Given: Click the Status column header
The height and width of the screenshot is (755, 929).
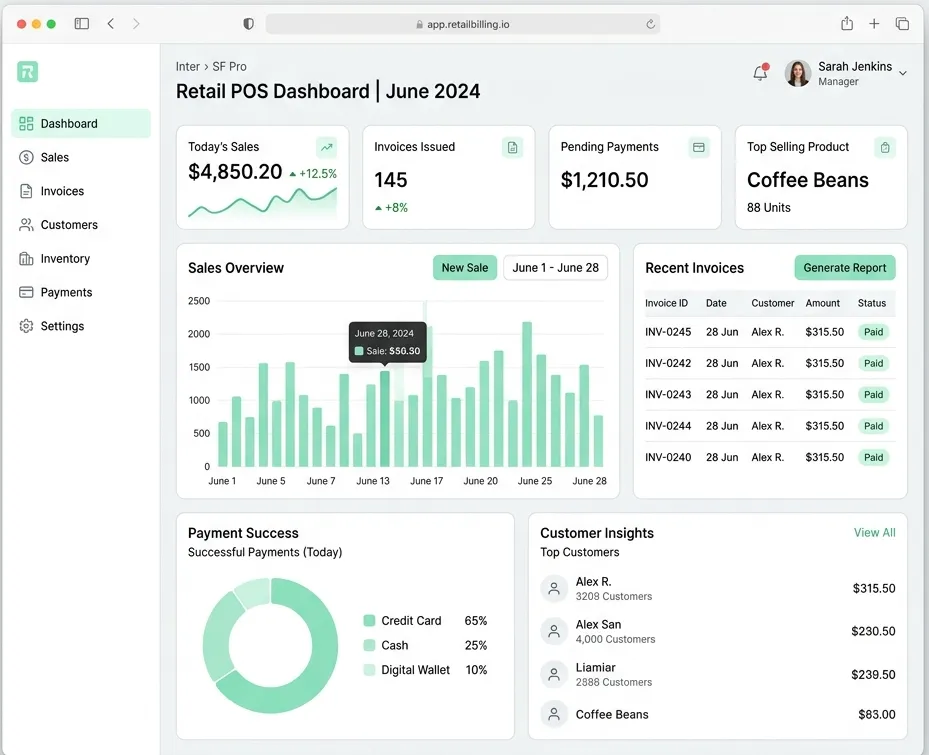Looking at the screenshot, I should click(872, 303).
